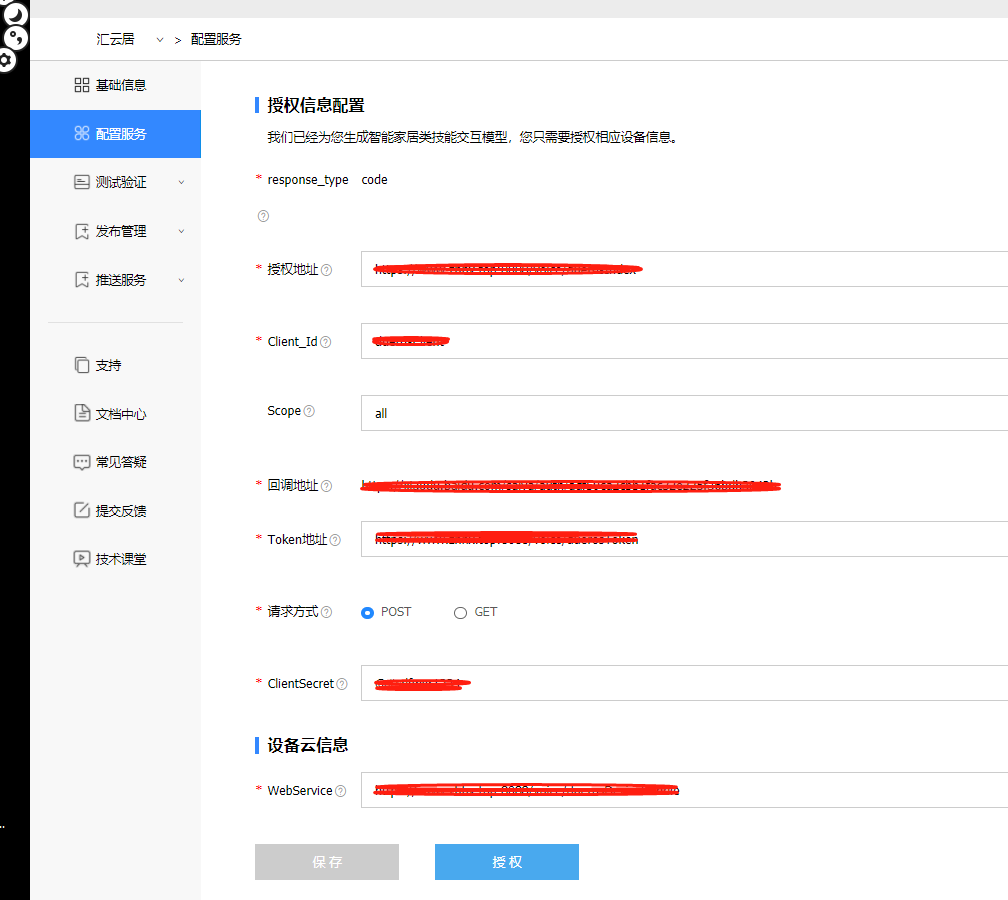Focus the Client_Id input field

684,341
